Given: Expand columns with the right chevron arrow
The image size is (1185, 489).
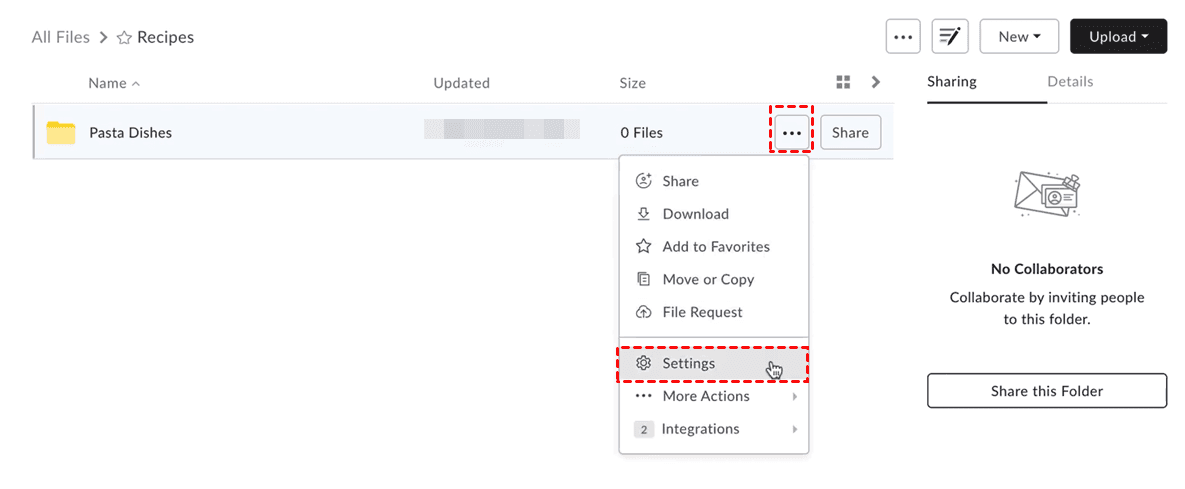Looking at the screenshot, I should (876, 82).
